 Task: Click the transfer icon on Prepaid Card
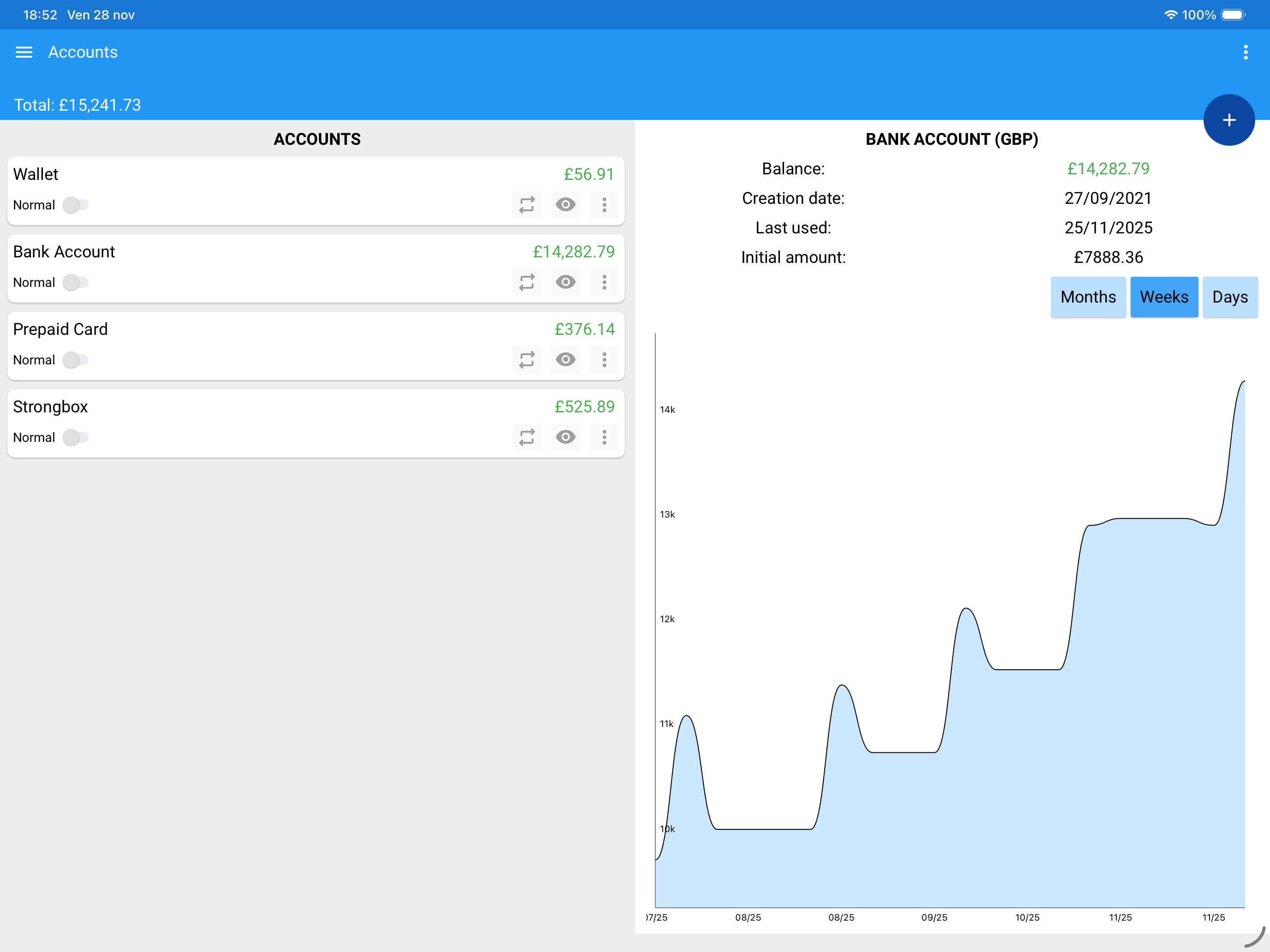(527, 360)
